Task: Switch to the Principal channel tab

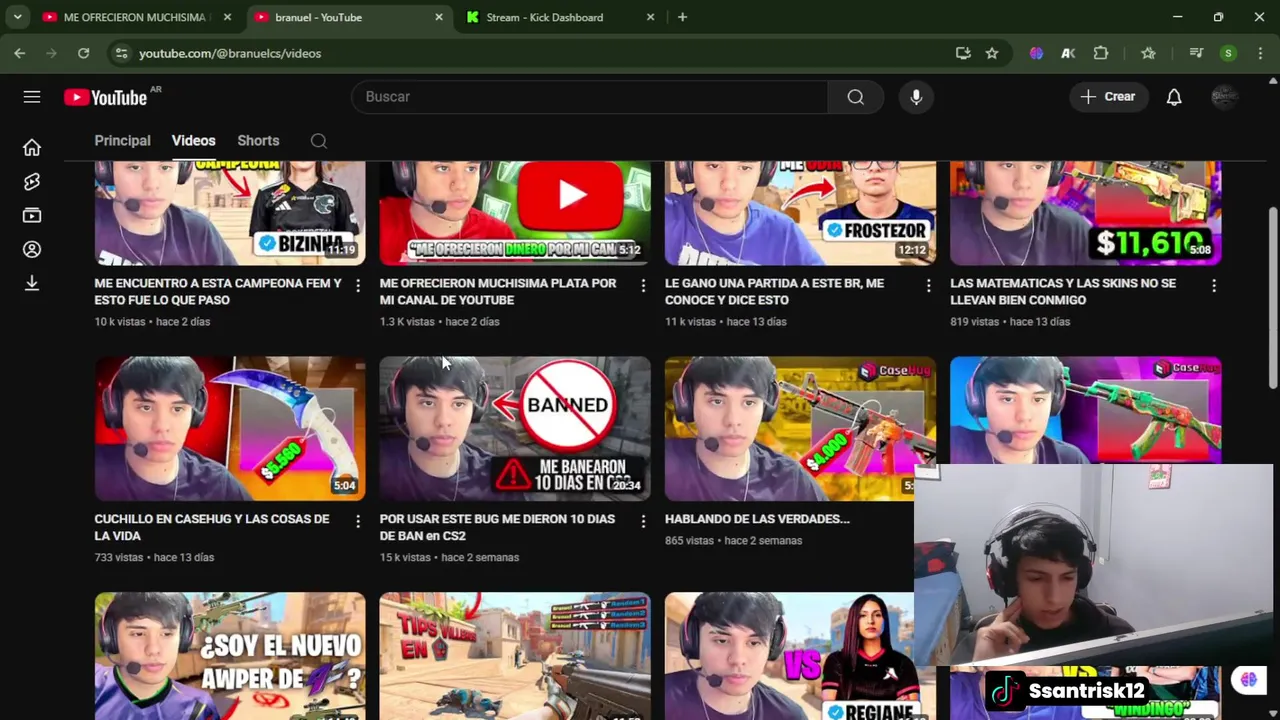Action: pyautogui.click(x=122, y=141)
